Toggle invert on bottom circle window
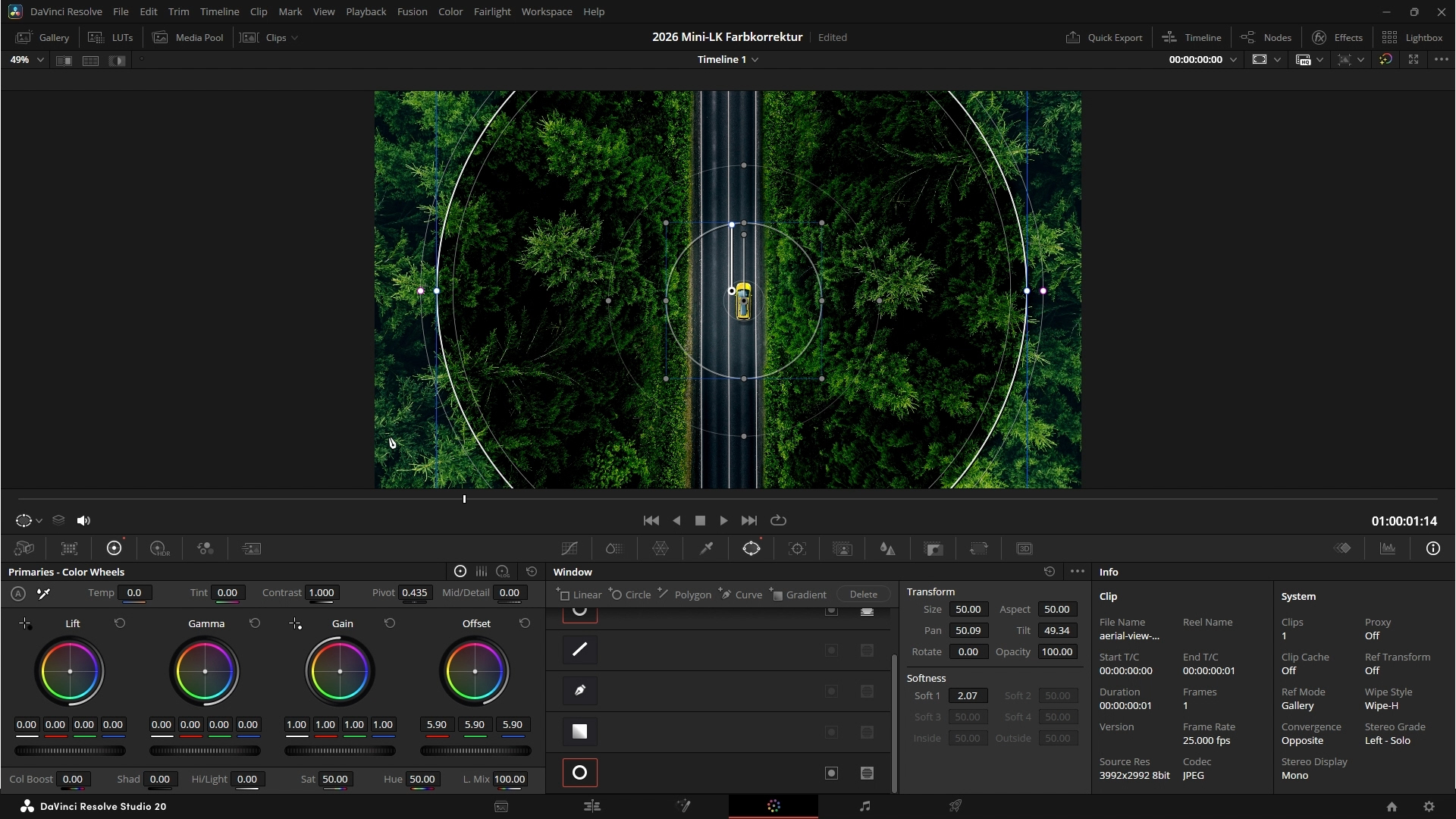 (832, 773)
